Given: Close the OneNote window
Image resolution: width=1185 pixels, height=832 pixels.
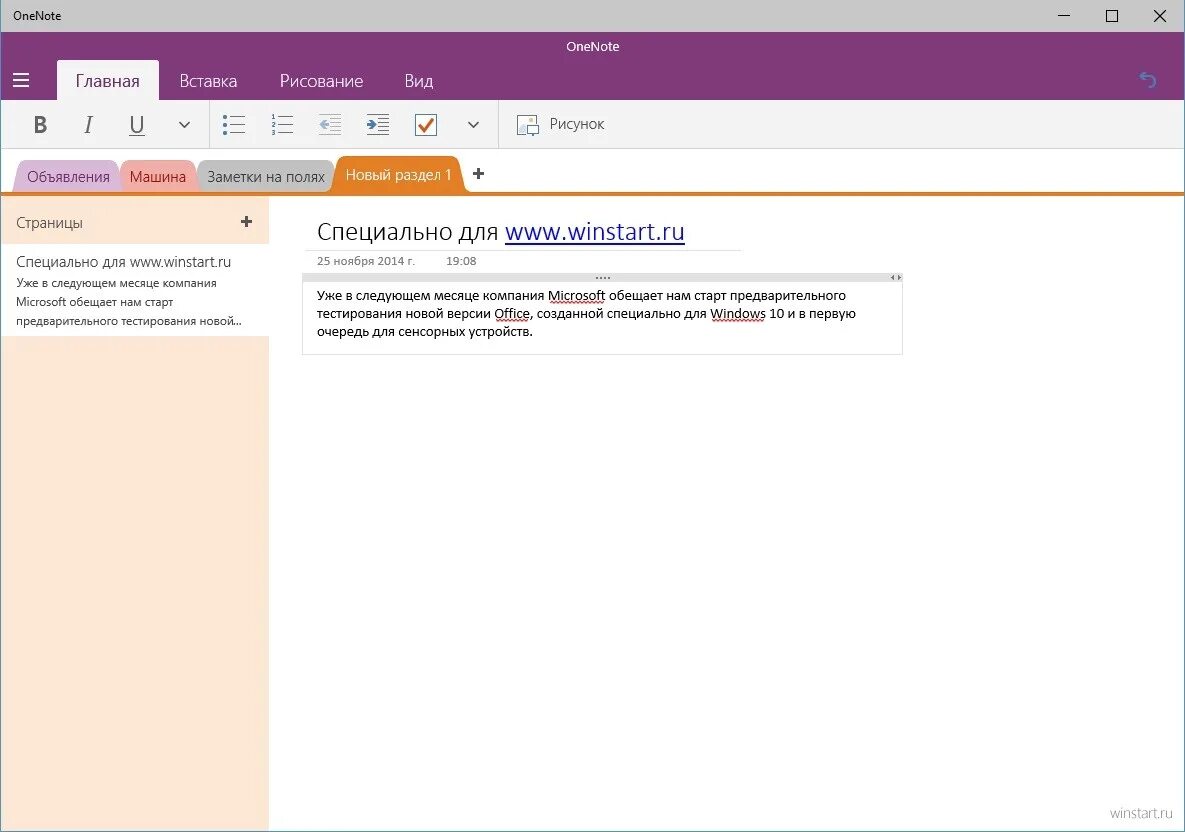Looking at the screenshot, I should (1159, 16).
